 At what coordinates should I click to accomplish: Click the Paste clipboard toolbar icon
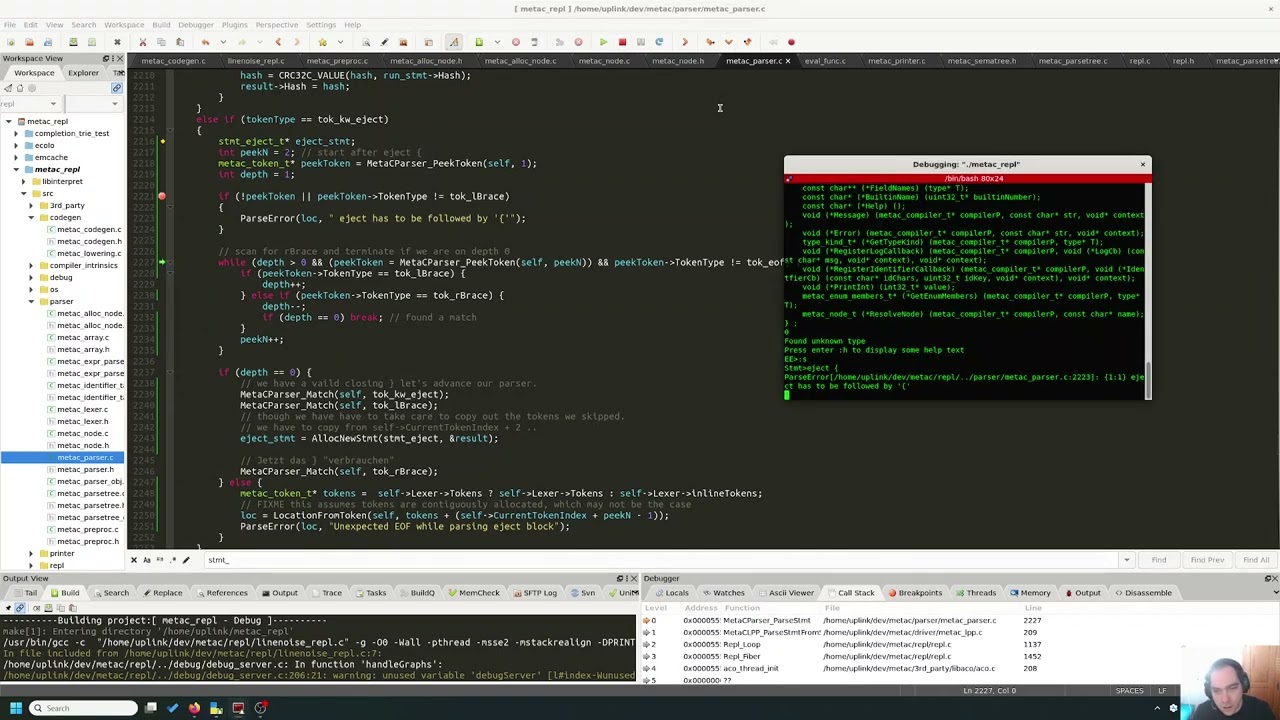tap(180, 42)
